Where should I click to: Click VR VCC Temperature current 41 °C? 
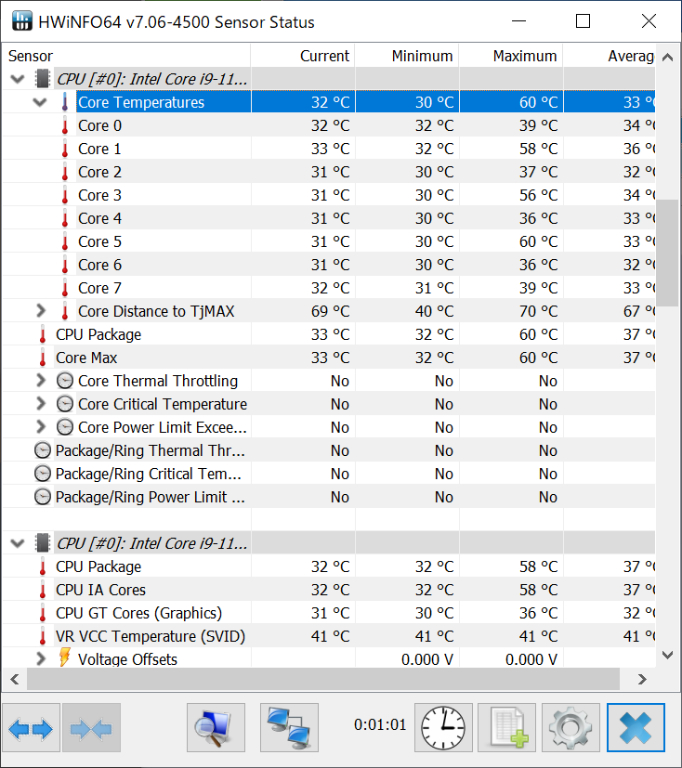[x=330, y=636]
